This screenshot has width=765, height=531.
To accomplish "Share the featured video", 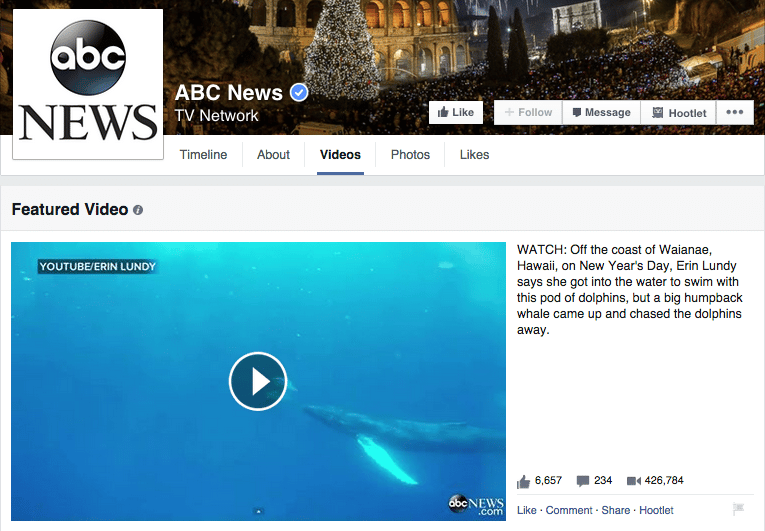I will pos(615,510).
